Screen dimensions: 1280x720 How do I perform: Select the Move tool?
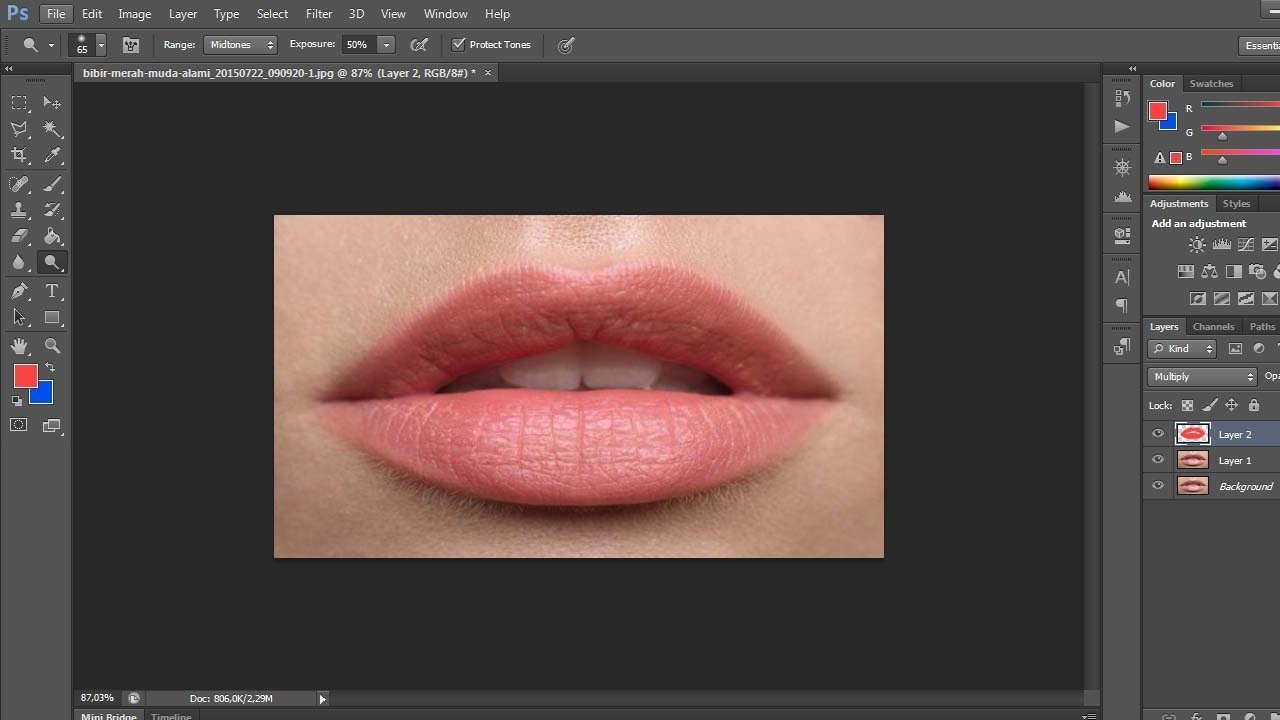(x=53, y=103)
